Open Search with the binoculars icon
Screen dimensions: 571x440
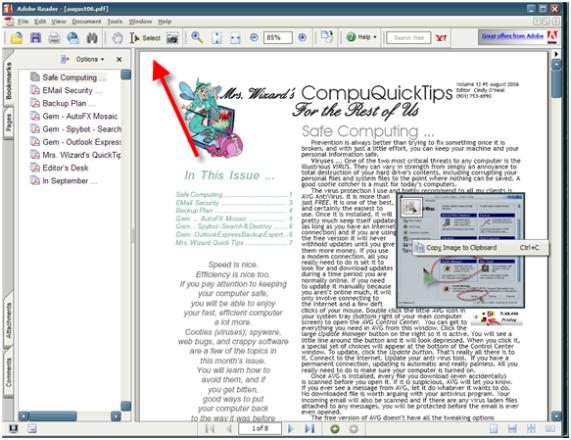click(92, 38)
